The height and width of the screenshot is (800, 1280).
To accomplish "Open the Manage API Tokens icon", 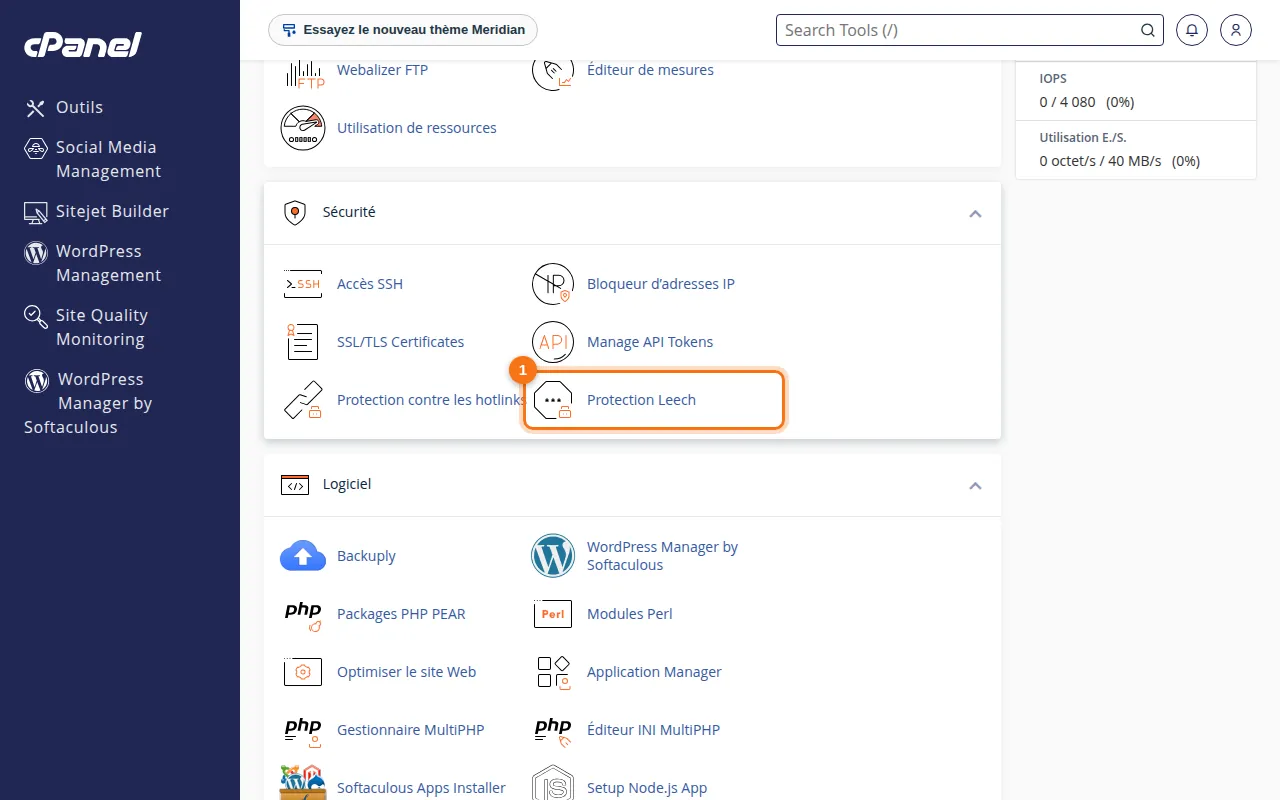I will point(552,342).
